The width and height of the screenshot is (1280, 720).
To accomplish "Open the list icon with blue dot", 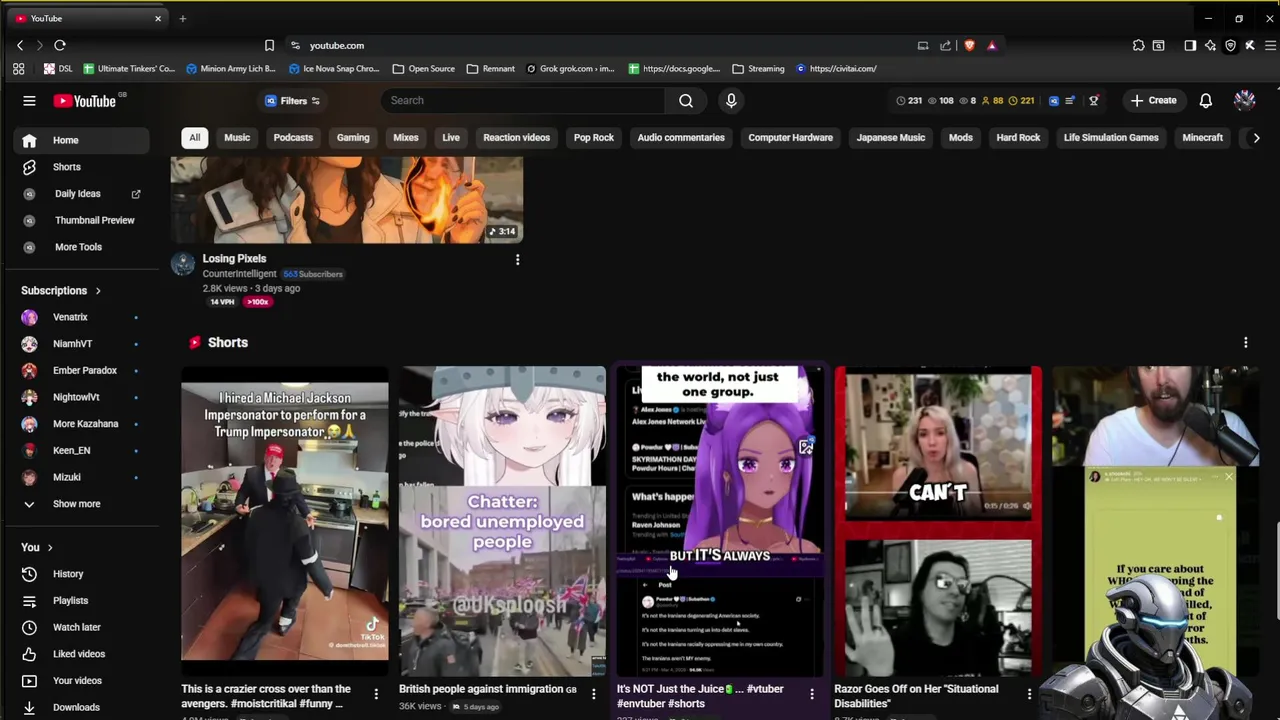I will pyautogui.click(x=1070, y=100).
